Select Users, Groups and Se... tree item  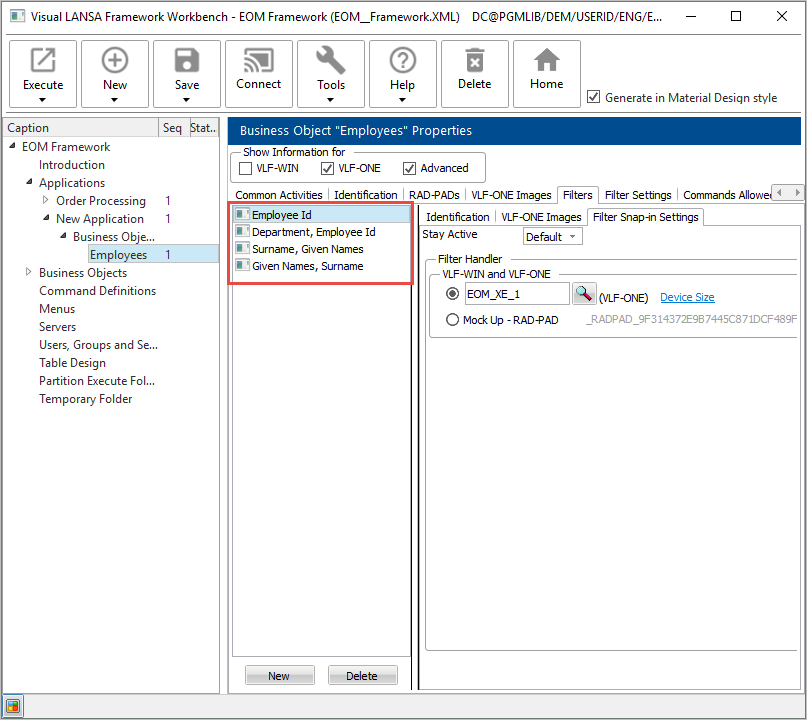click(x=98, y=345)
